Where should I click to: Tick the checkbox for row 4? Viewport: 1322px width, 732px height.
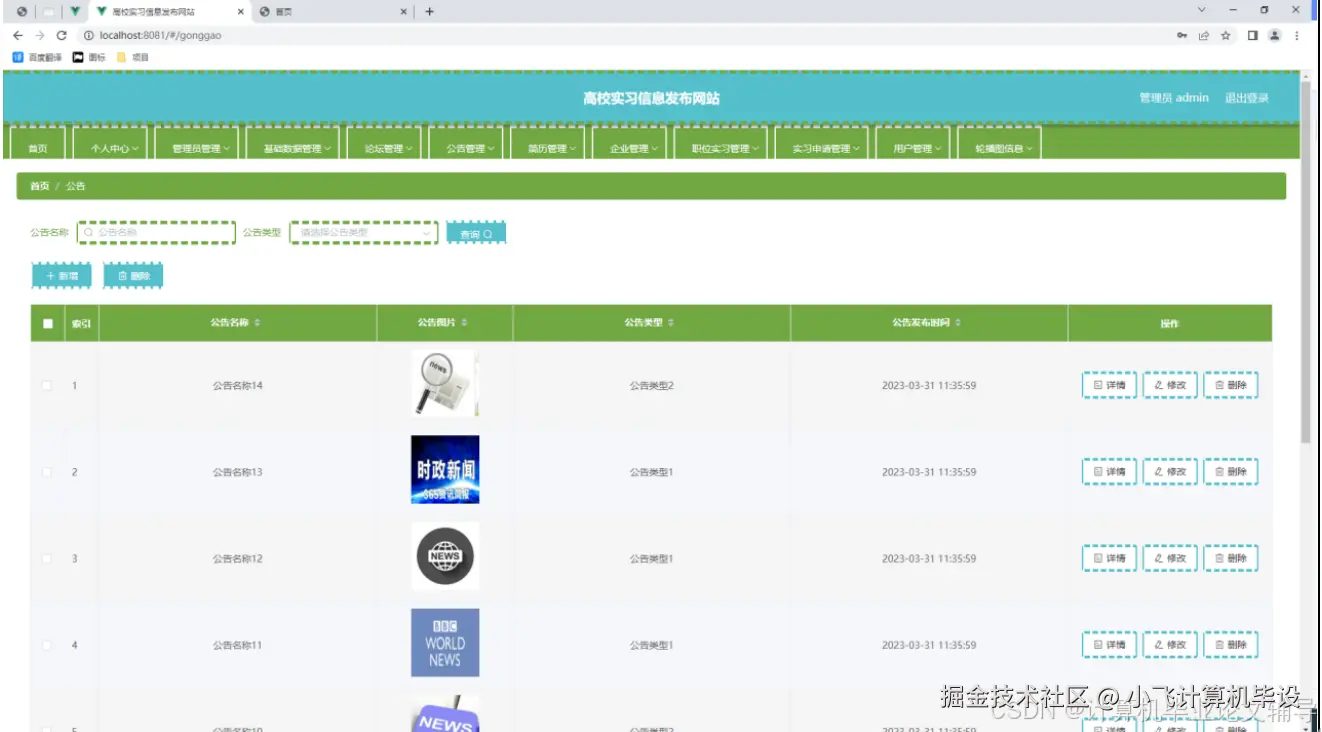pyautogui.click(x=47, y=645)
